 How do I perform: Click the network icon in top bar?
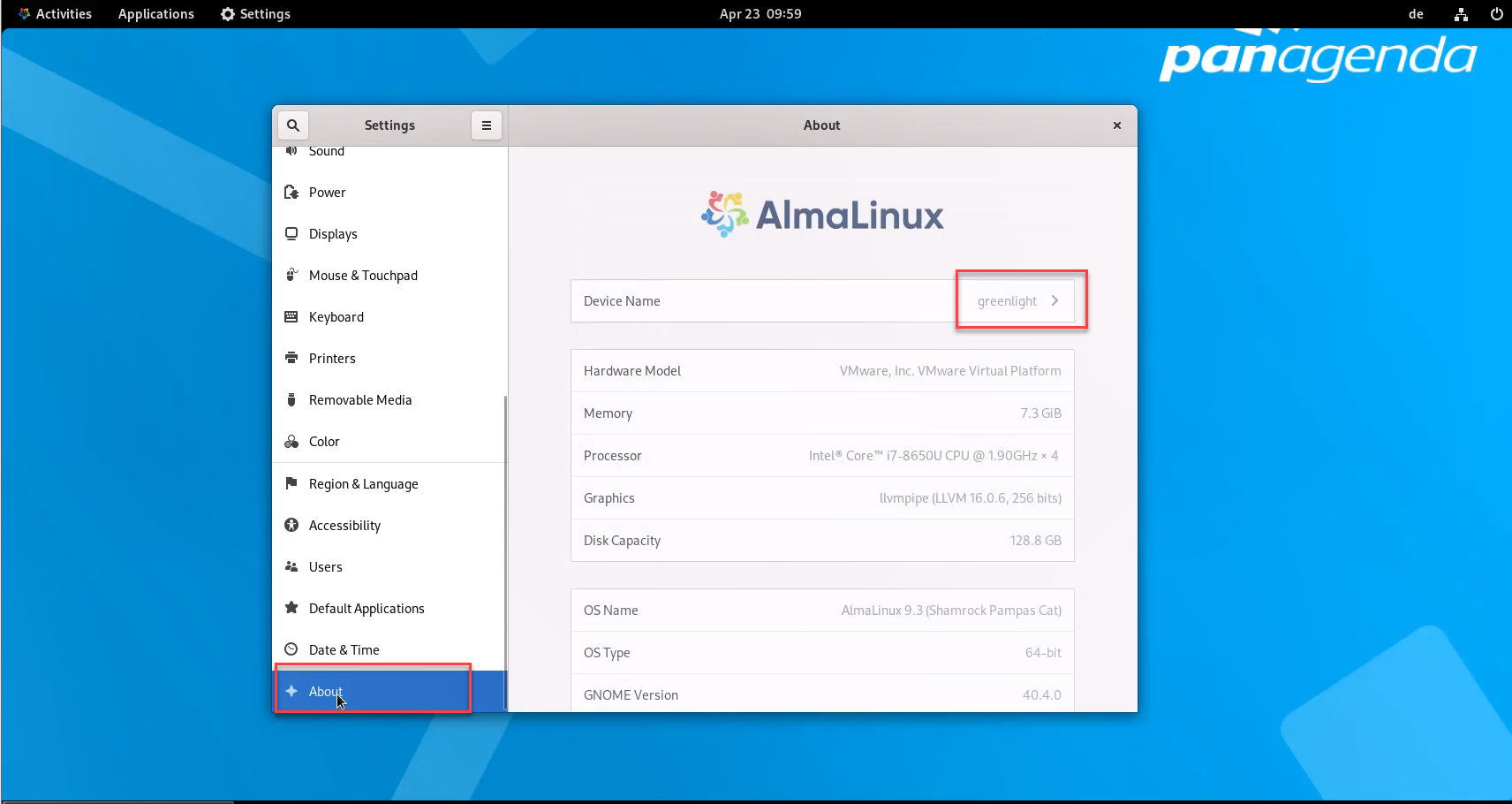(1461, 14)
